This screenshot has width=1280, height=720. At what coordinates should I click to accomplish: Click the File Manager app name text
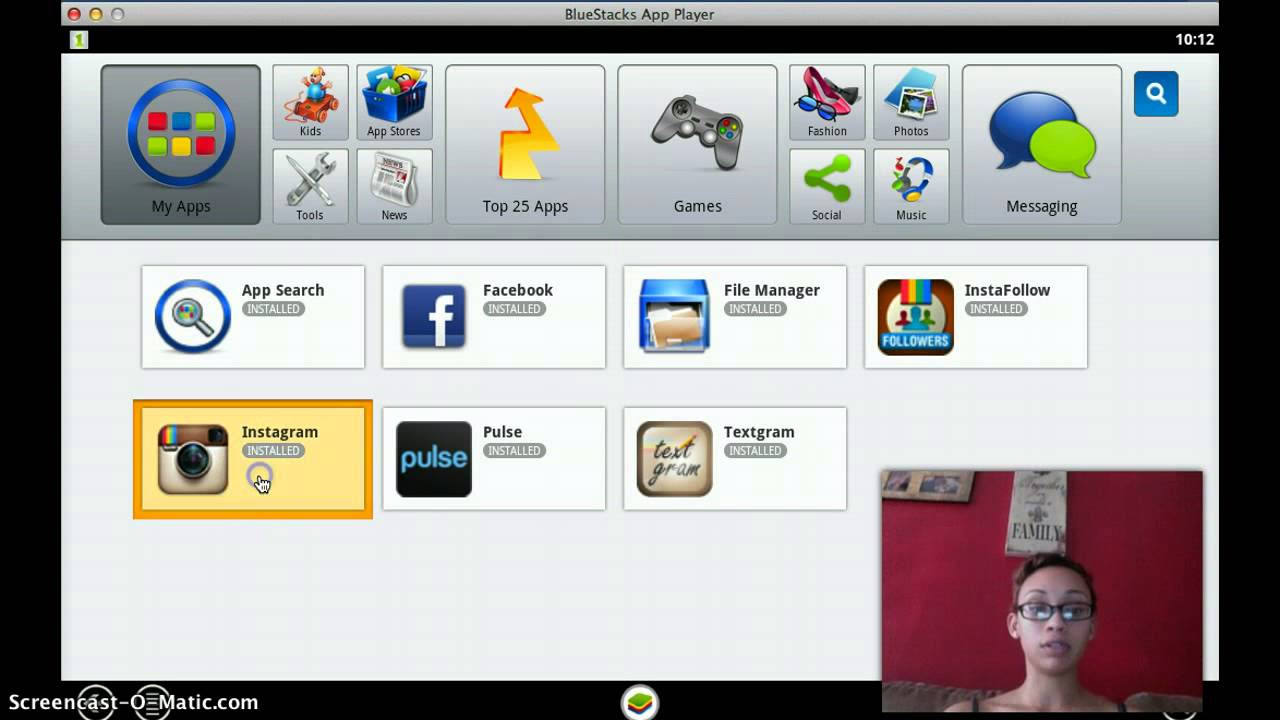pos(772,290)
